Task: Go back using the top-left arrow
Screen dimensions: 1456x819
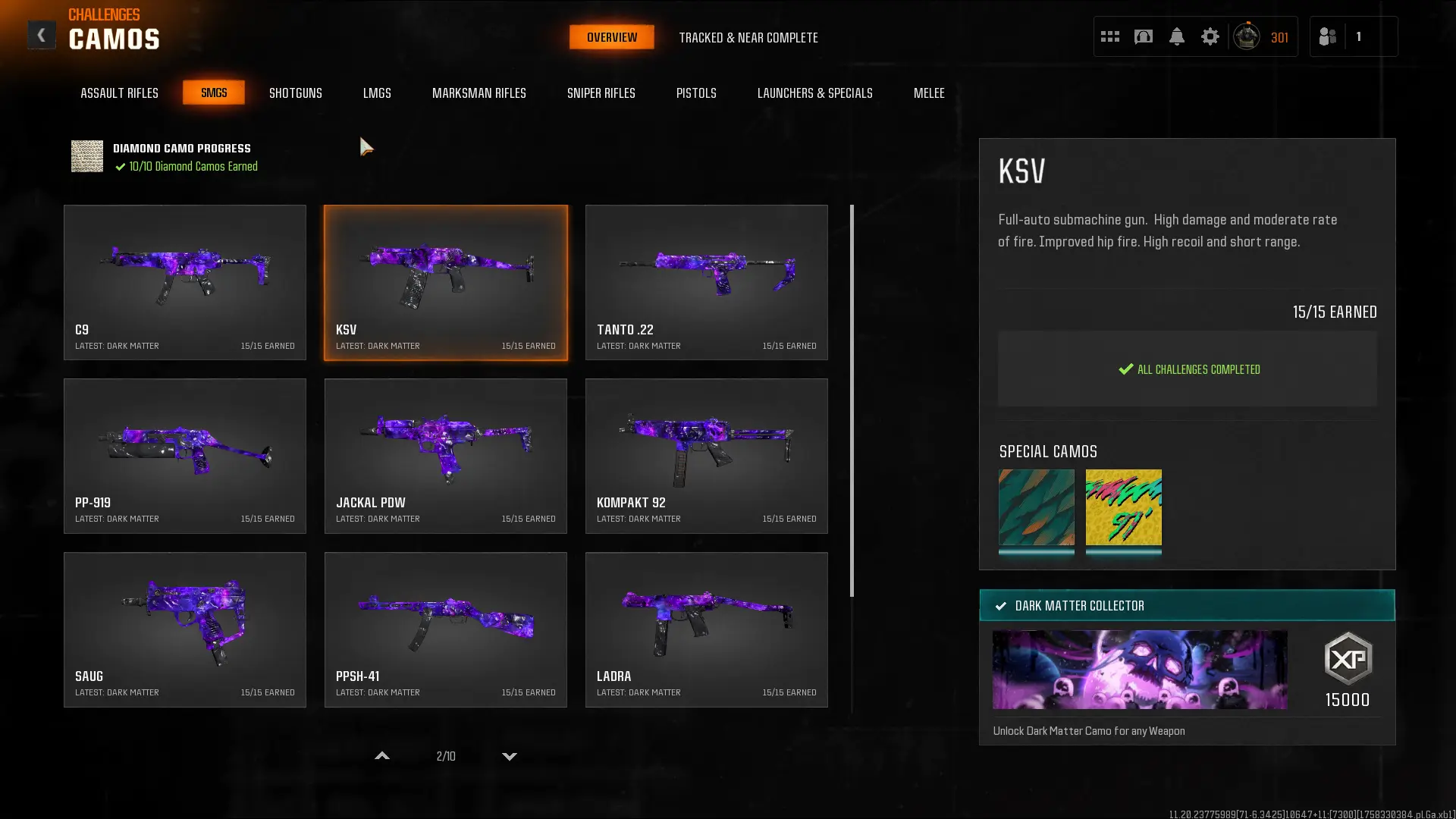Action: 41,35
